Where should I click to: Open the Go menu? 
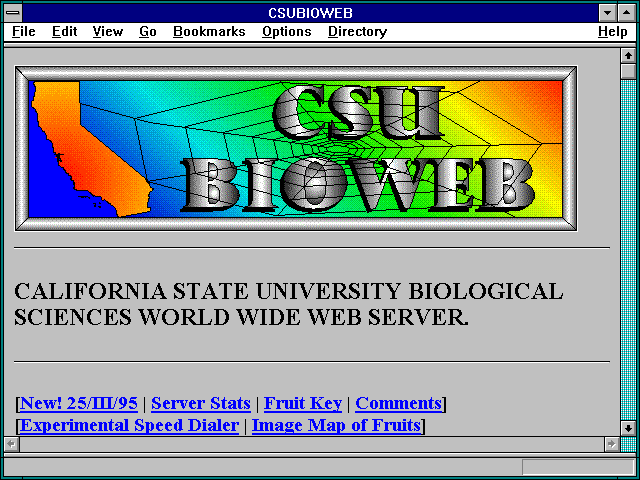[x=148, y=31]
